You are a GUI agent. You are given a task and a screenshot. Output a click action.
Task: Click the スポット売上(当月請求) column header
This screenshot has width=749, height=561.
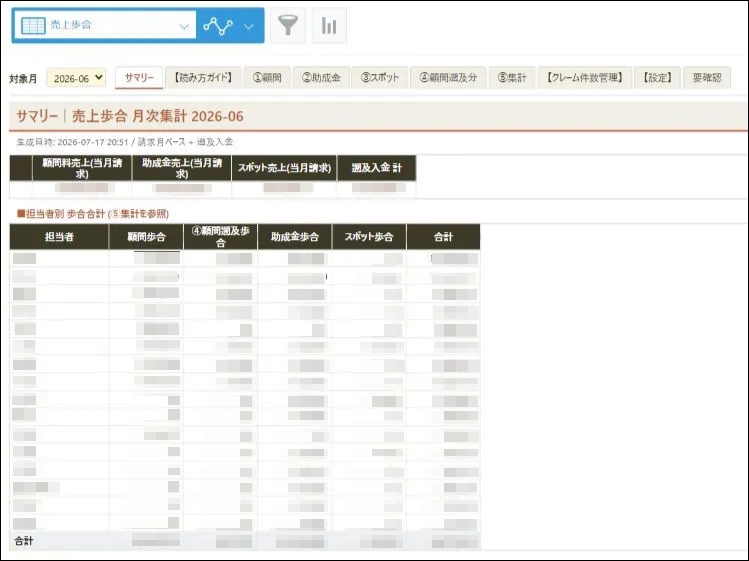[284, 168]
